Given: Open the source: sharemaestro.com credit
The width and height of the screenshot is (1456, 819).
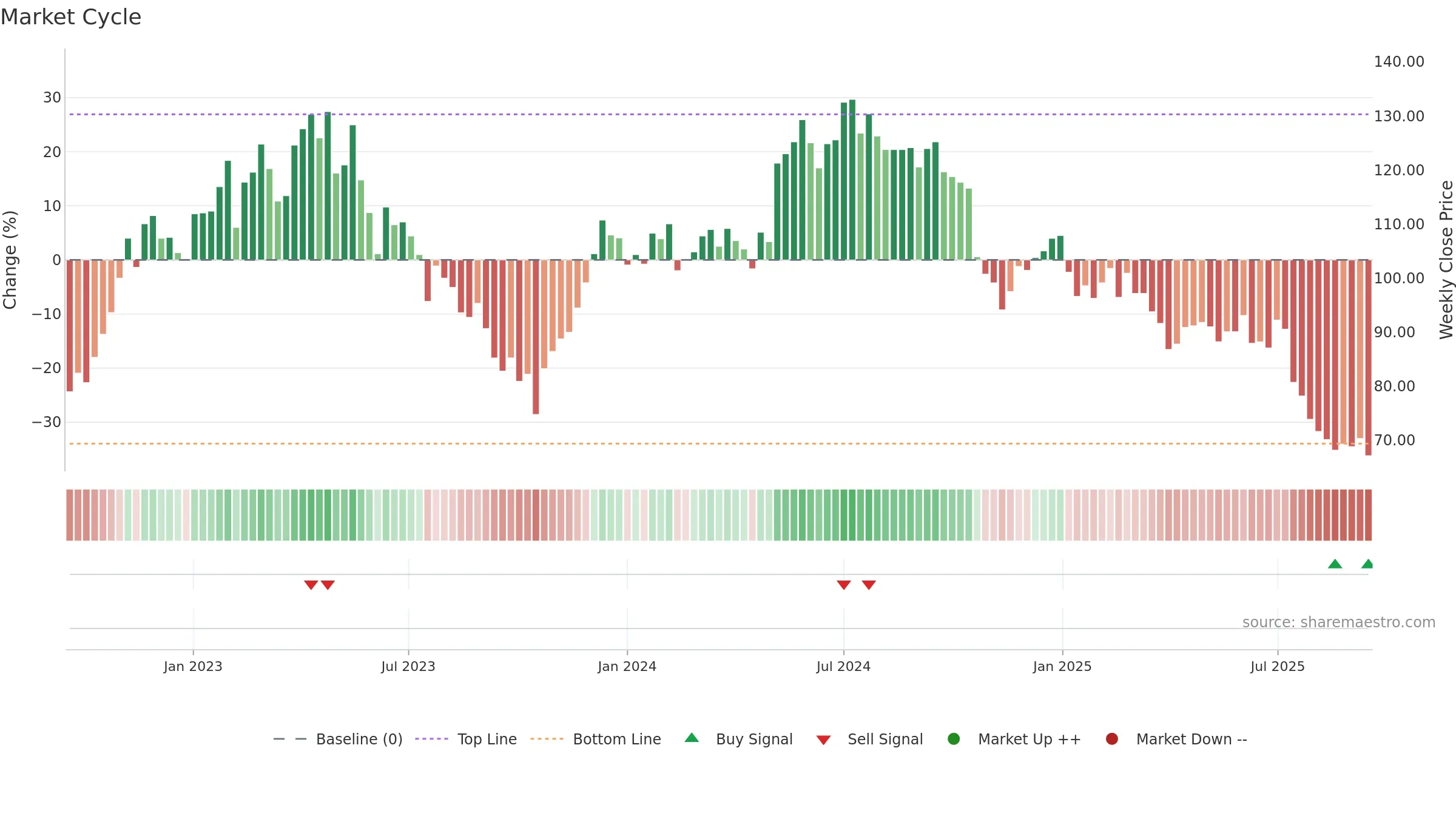Looking at the screenshot, I should tap(1339, 622).
